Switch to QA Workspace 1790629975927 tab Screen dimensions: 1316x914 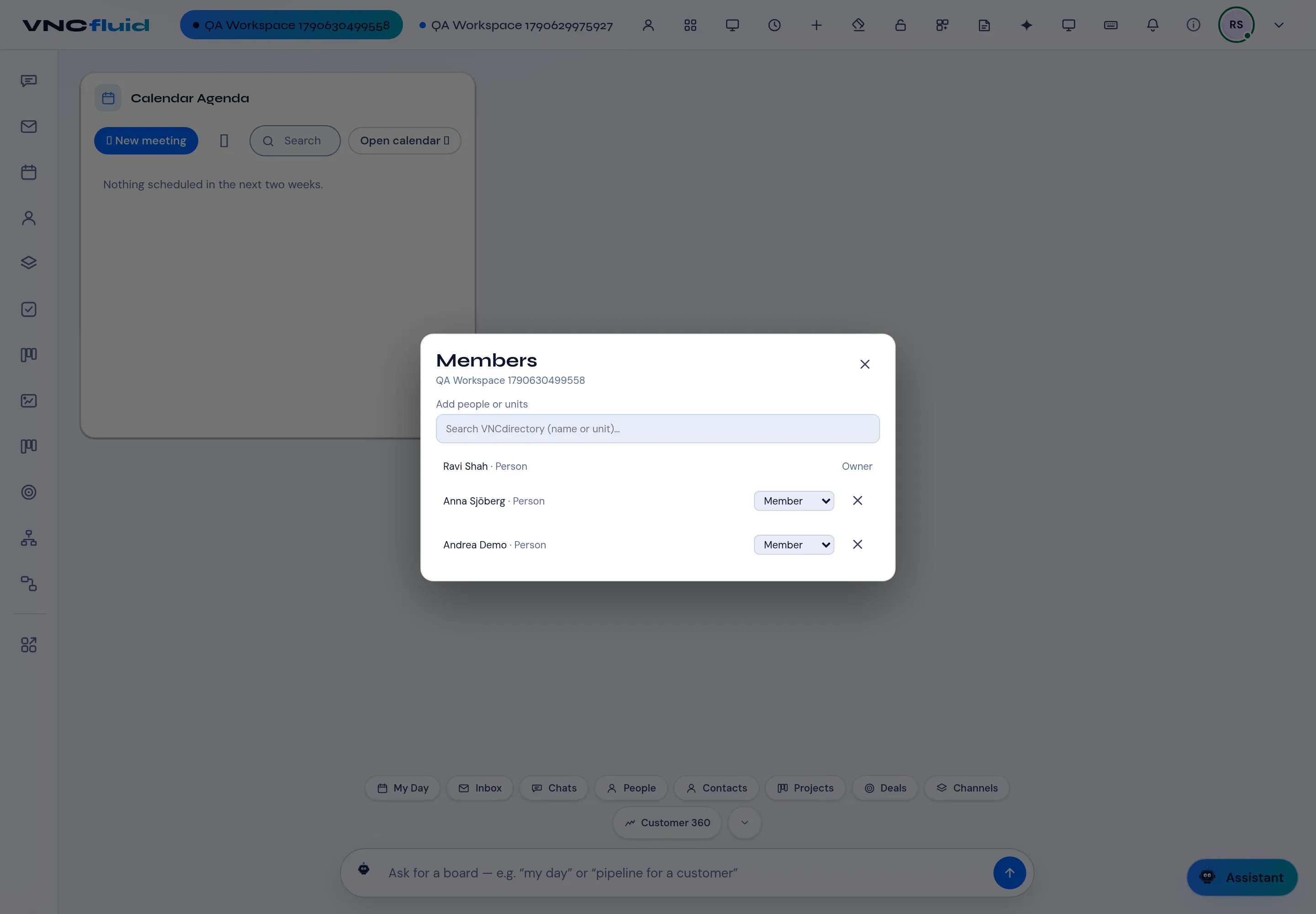pos(516,25)
